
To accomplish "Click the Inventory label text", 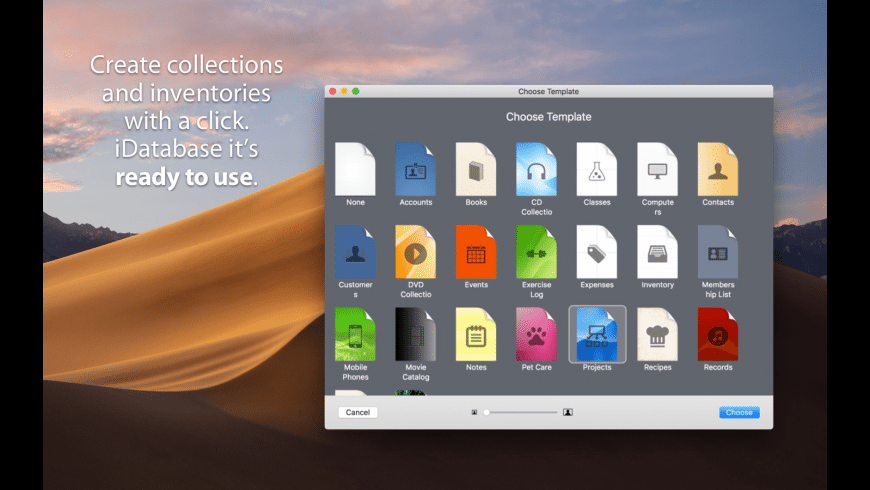I will coord(657,285).
